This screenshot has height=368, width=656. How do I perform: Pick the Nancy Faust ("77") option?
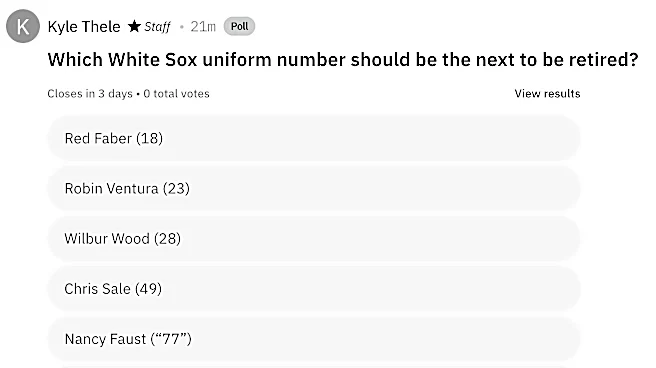coord(314,339)
